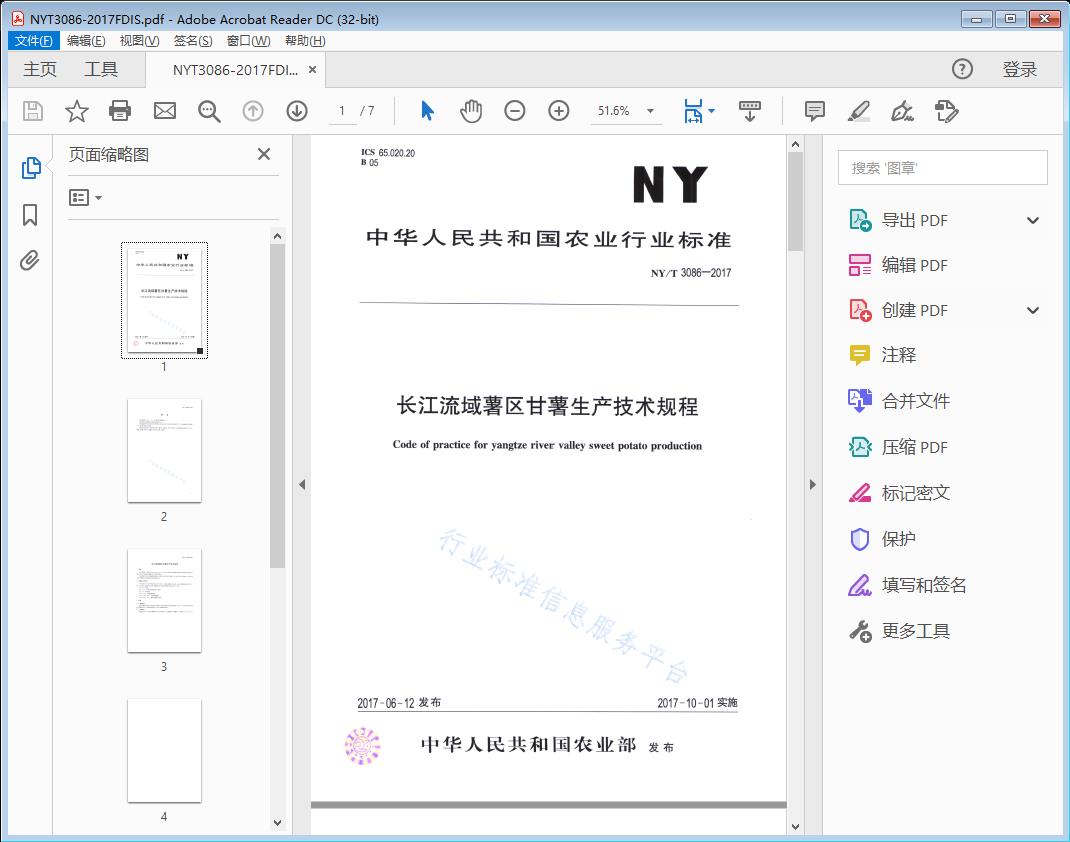Expand the 导出 PDF section chevron
This screenshot has width=1070, height=842.
[1033, 220]
